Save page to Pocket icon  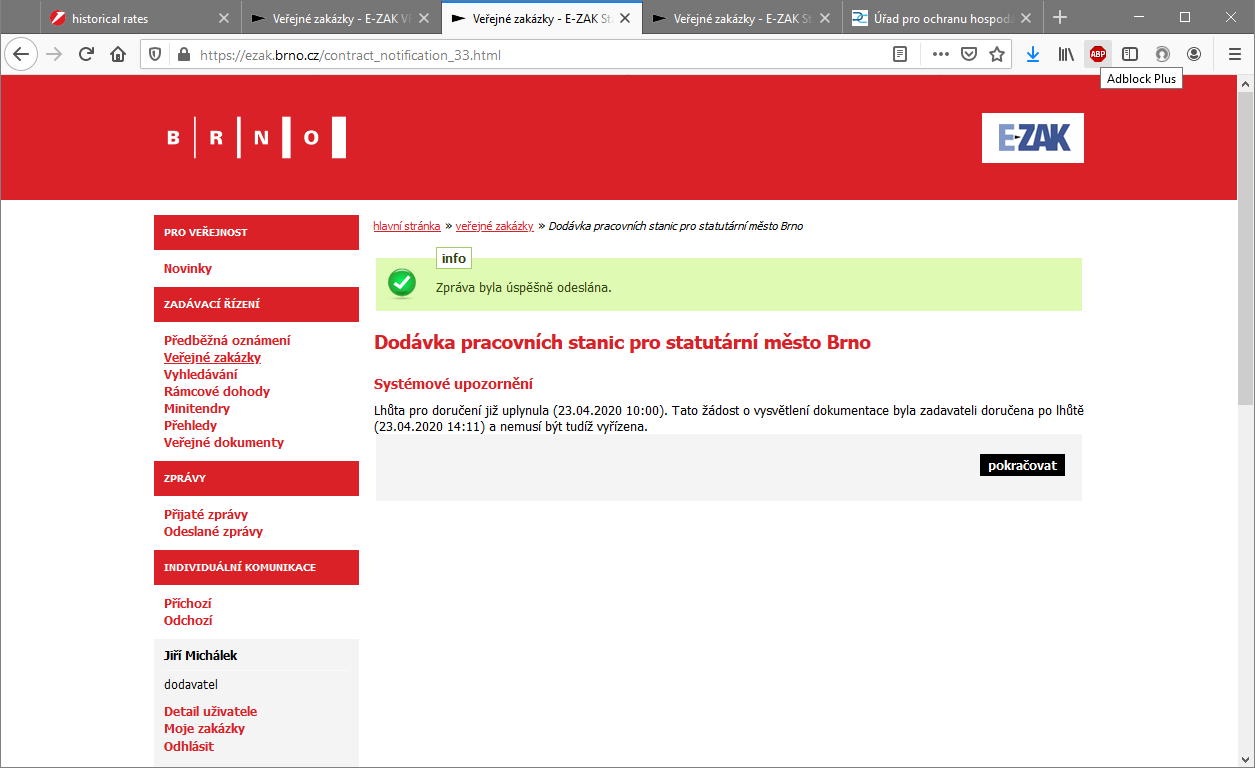tap(969, 55)
